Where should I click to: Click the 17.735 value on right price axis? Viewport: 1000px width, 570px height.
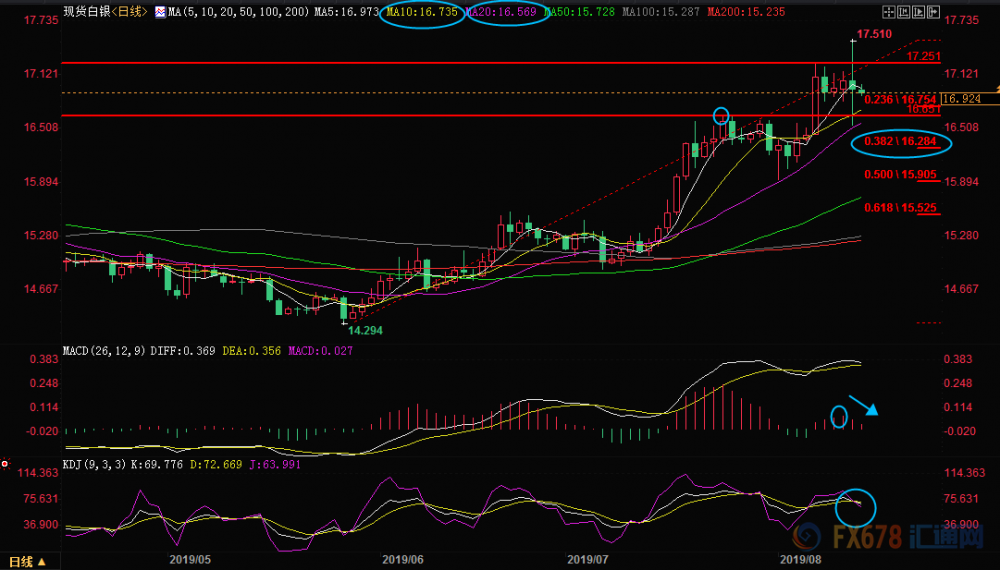click(961, 20)
